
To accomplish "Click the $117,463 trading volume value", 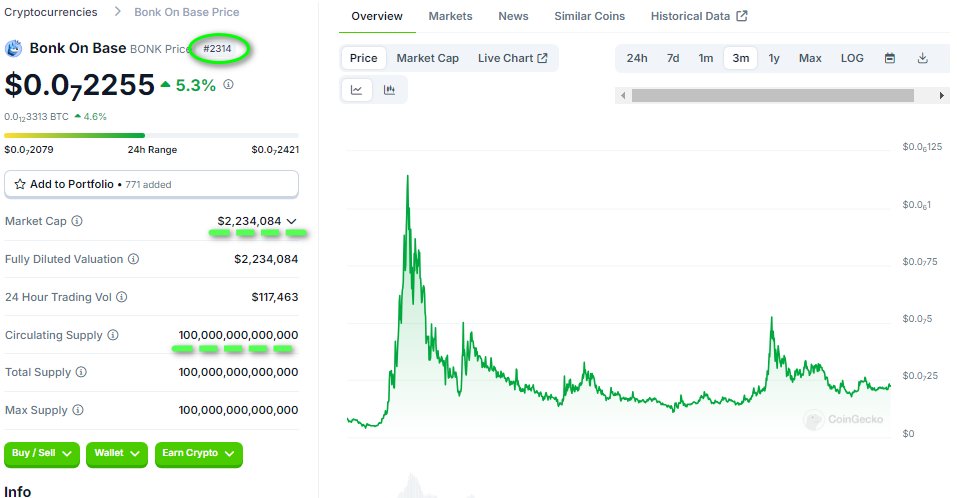I will 275,297.
